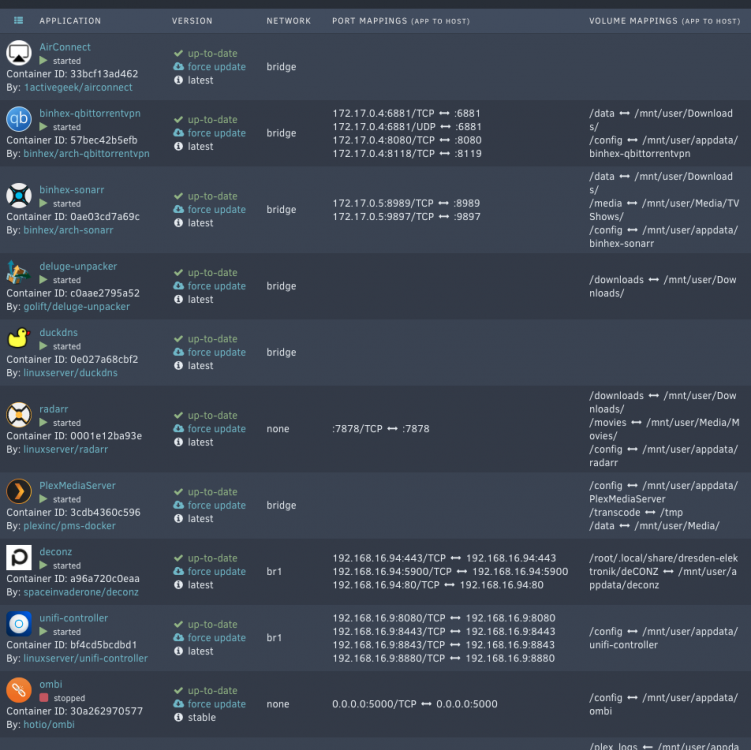Click the 172.17.0.5:8989/TCP port mapping
Viewport: 751px width, 750px height.
[406, 203]
